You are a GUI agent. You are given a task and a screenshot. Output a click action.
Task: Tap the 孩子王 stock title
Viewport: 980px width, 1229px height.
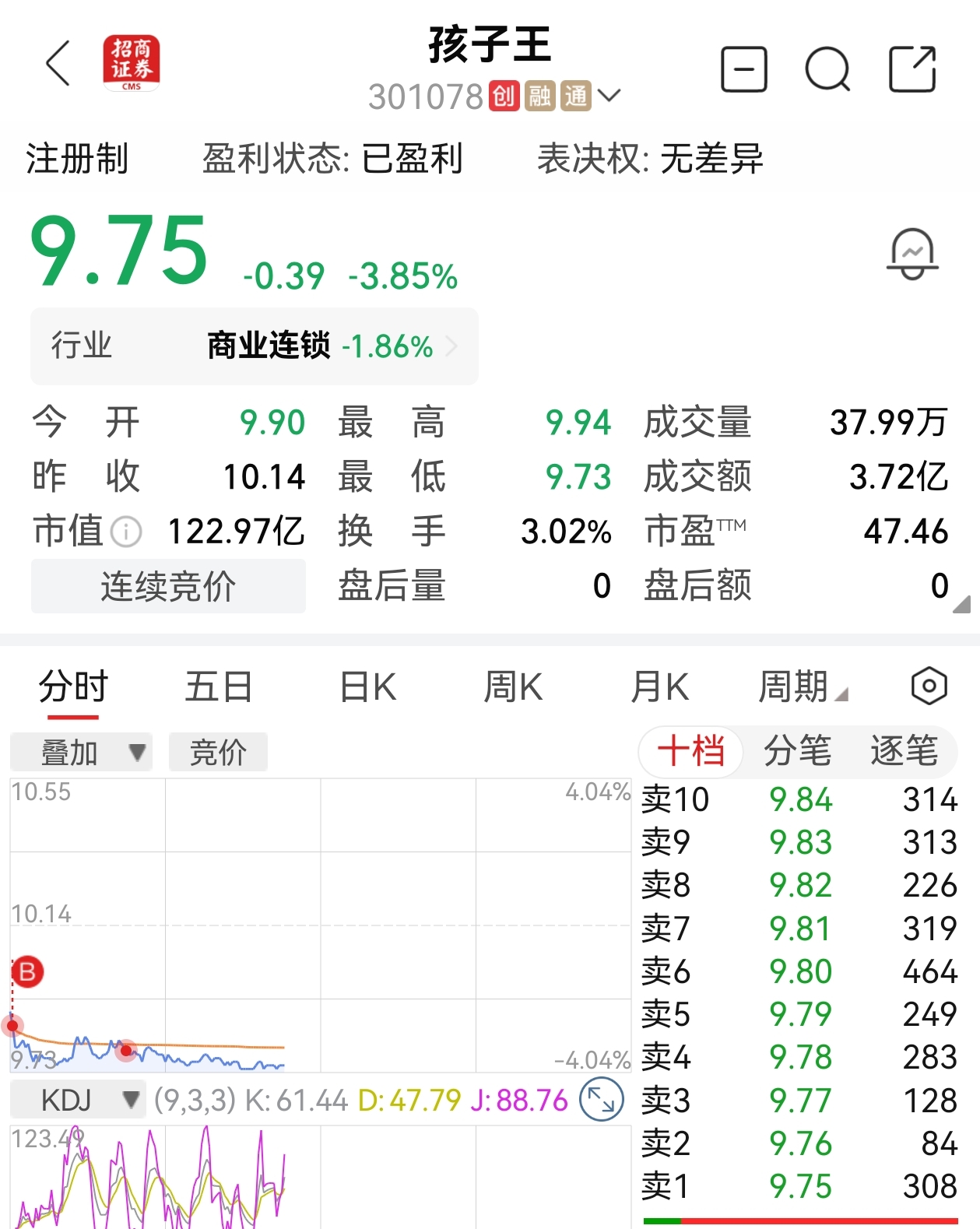[490, 44]
